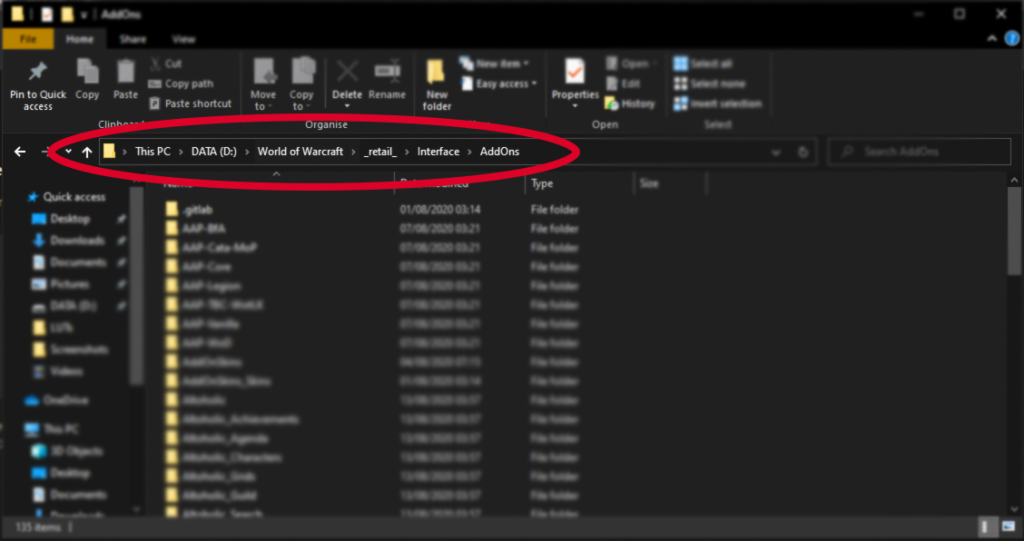This screenshot has height=541, width=1024.
Task: Click the up-one-level arrow button
Action: point(87,152)
